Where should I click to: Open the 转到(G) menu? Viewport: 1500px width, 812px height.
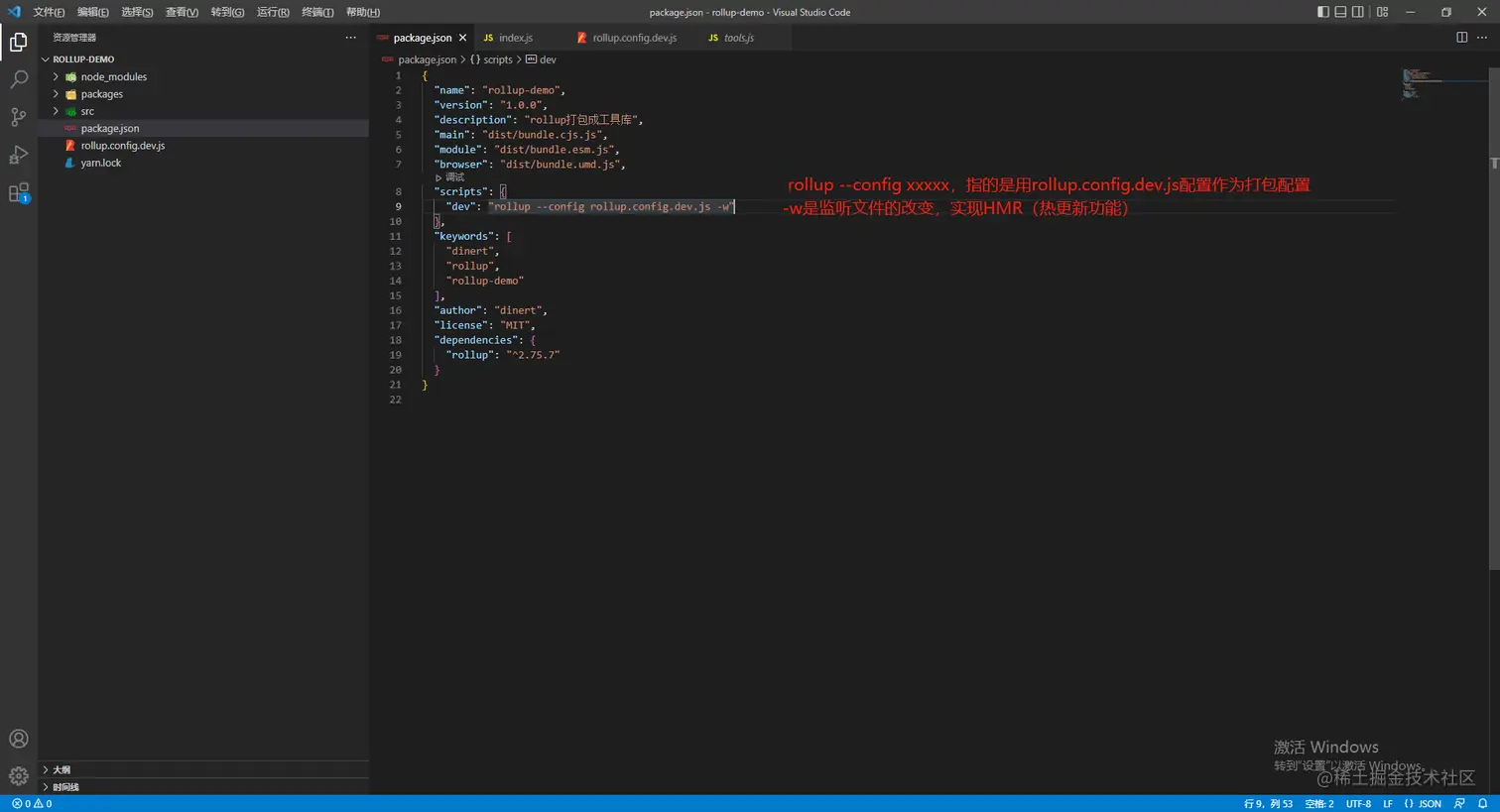coord(227,12)
